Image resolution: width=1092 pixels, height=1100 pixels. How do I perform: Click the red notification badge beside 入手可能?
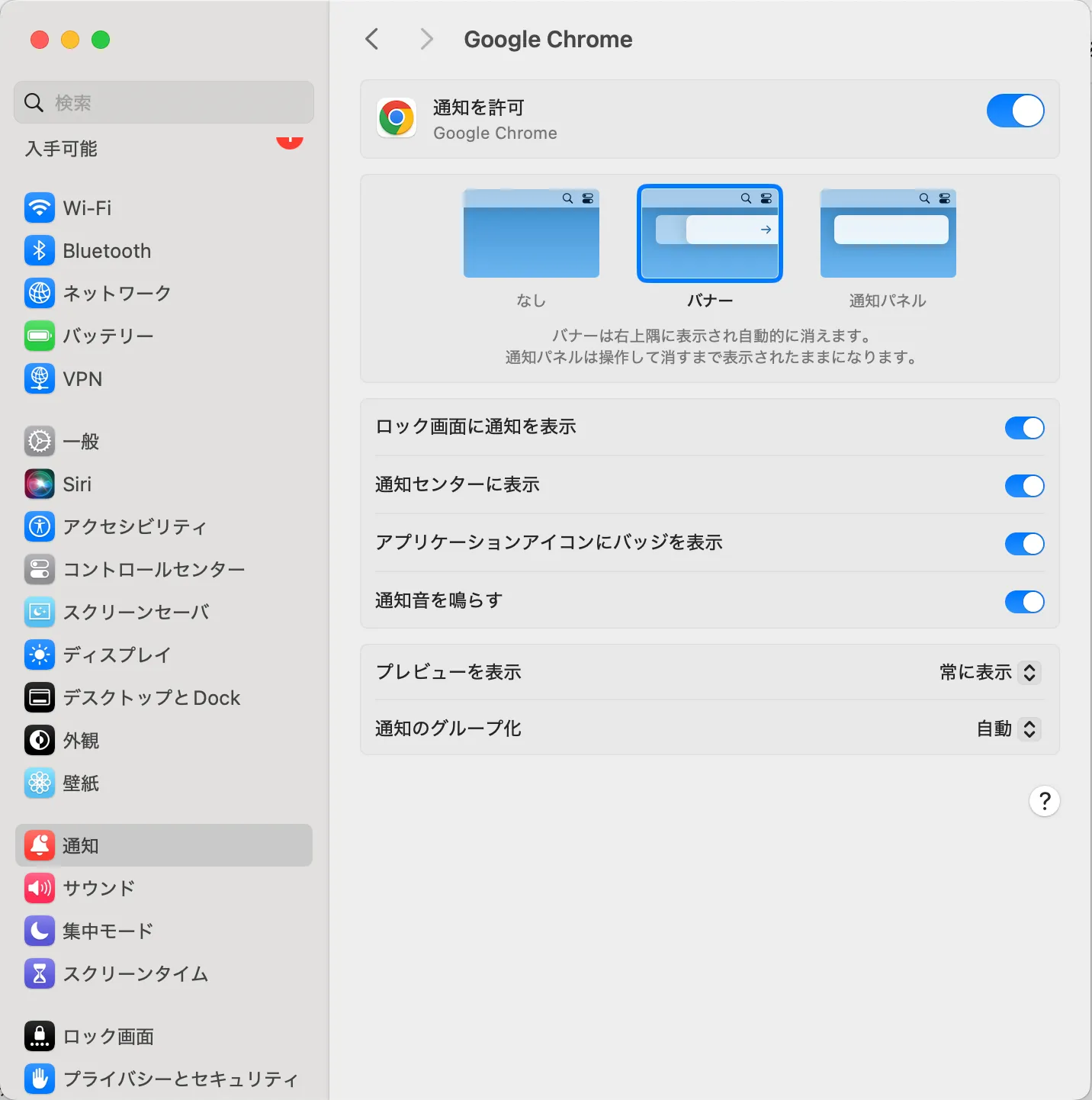click(290, 142)
